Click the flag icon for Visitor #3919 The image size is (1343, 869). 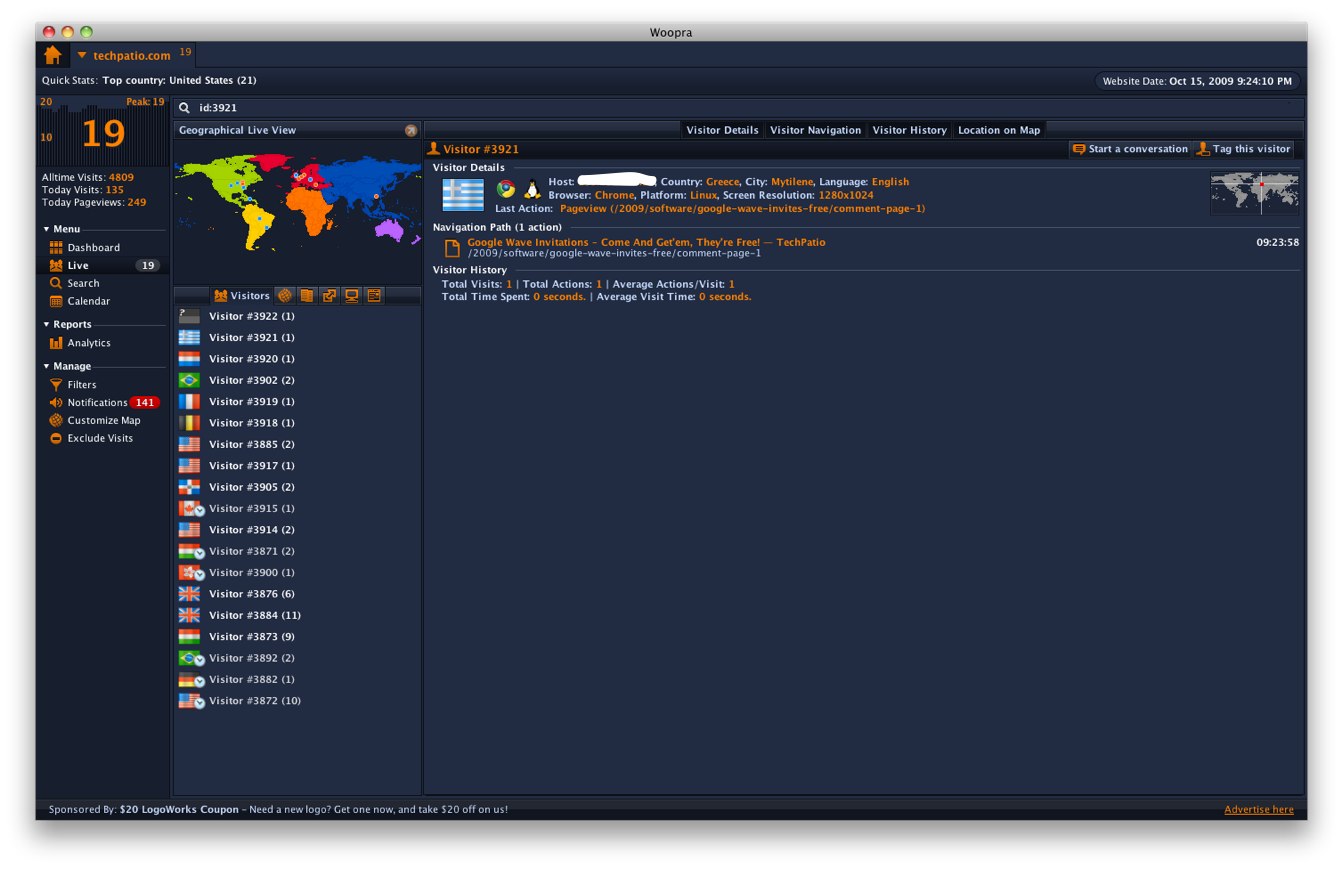pyautogui.click(x=189, y=402)
